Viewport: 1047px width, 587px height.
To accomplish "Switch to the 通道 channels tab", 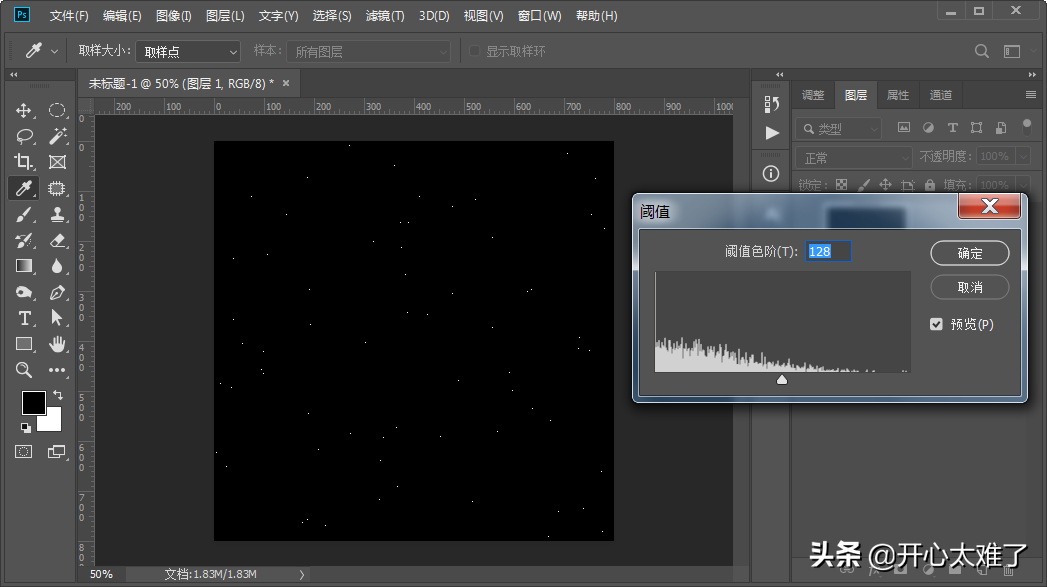I will [x=941, y=95].
